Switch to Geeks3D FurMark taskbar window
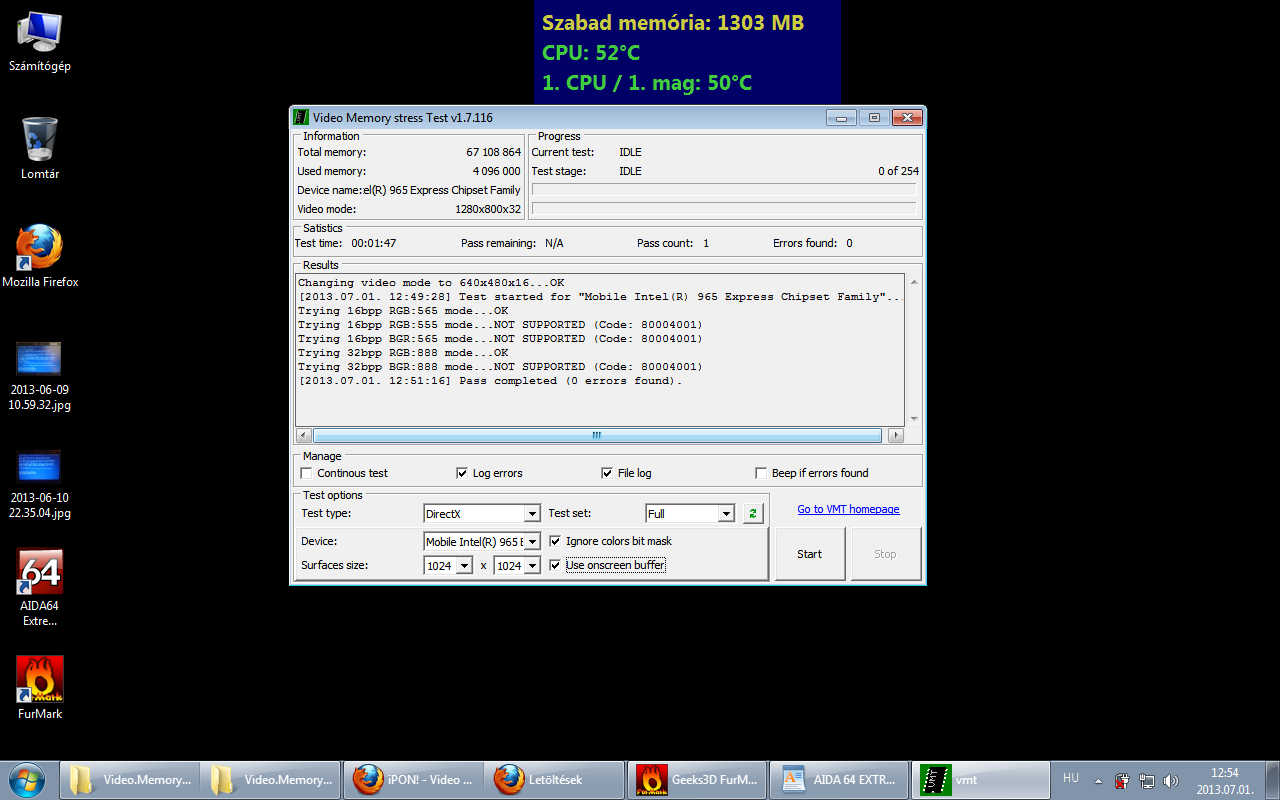The image size is (1280, 800). coord(698,780)
